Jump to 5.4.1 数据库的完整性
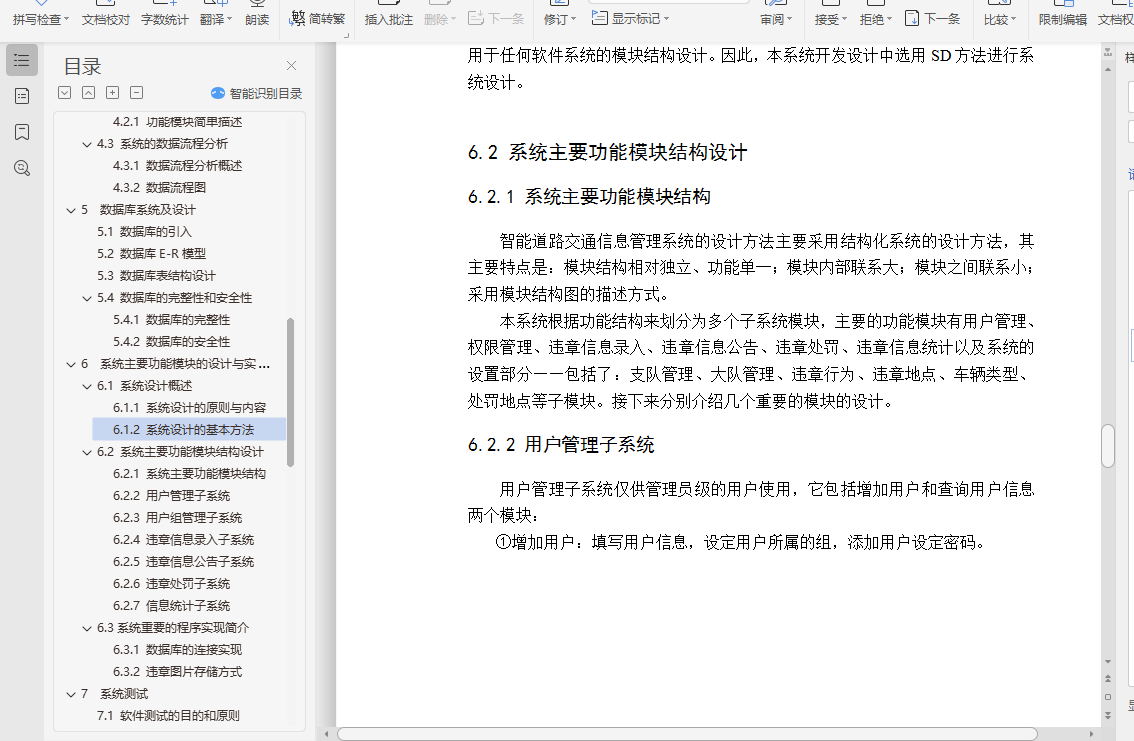 (171, 320)
